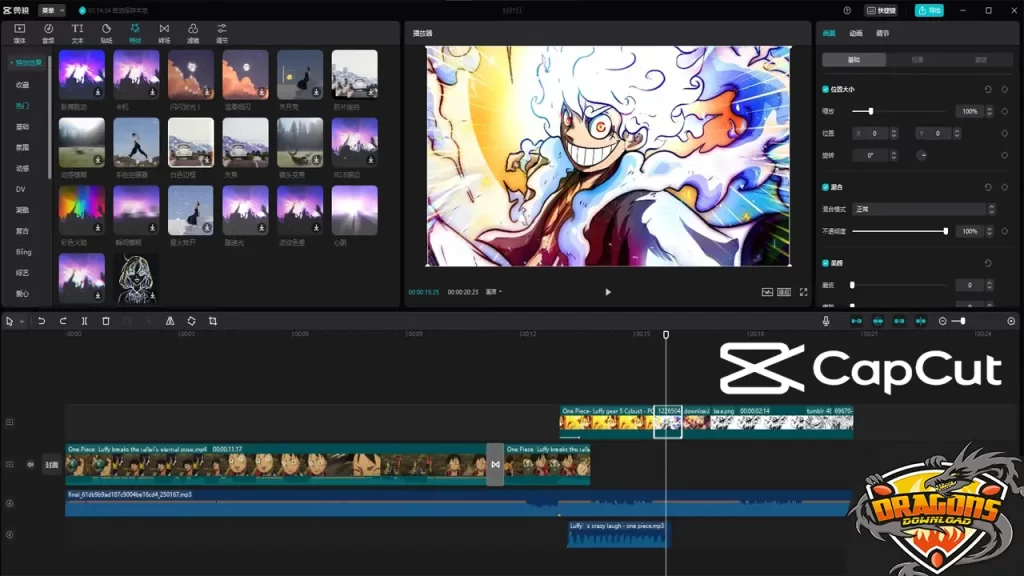Image resolution: width=1024 pixels, height=576 pixels.
Task: Delete selected clip using trash icon
Action: coord(106,321)
